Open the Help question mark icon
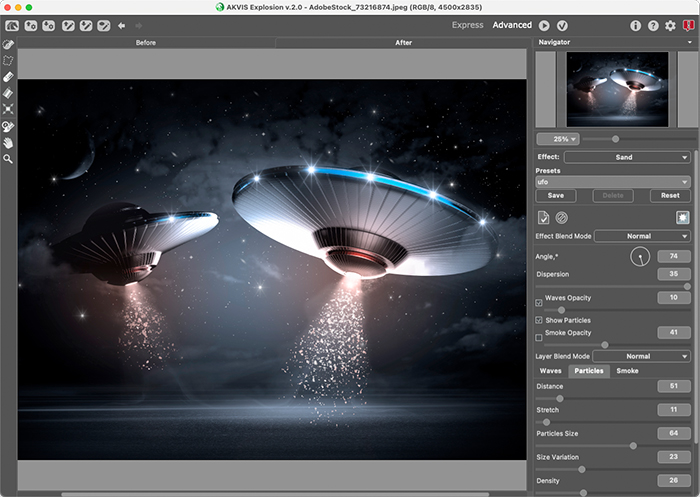The height and width of the screenshot is (497, 700). tap(653, 25)
